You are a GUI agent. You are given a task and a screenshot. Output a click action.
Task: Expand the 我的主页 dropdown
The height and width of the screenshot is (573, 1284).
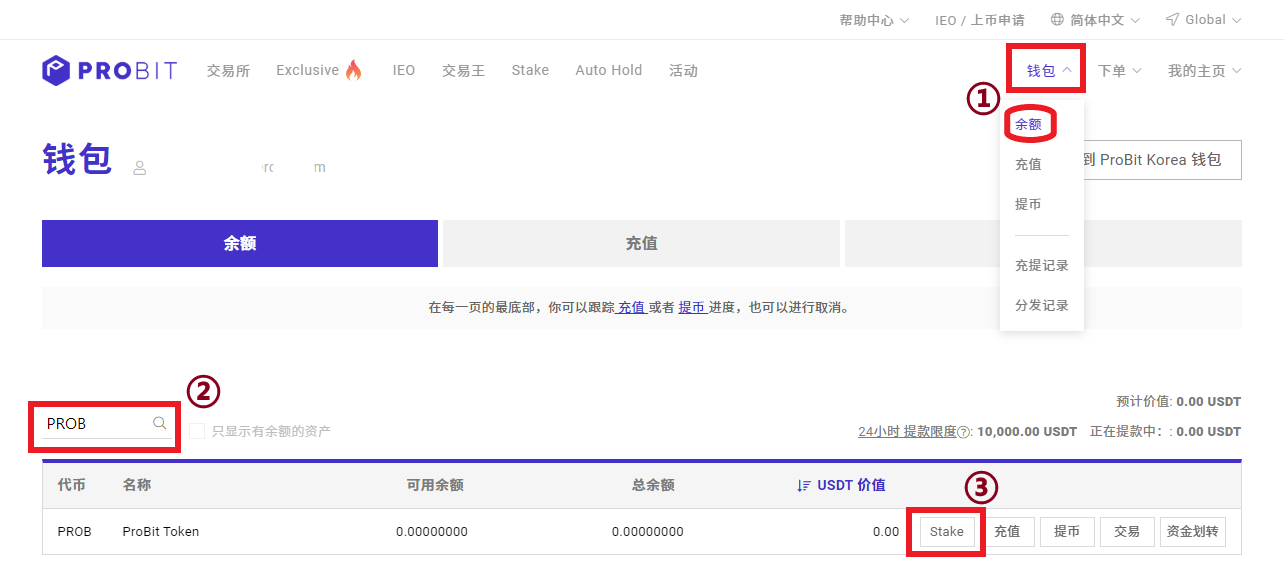pos(1204,70)
